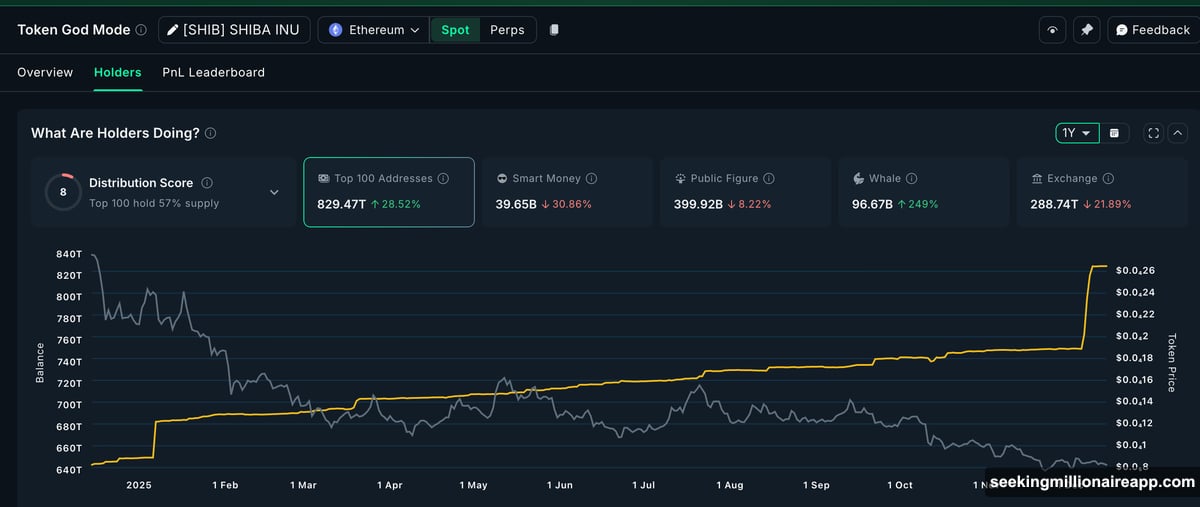Open the PnL Leaderboard tab
This screenshot has width=1200, height=507.
pos(214,72)
